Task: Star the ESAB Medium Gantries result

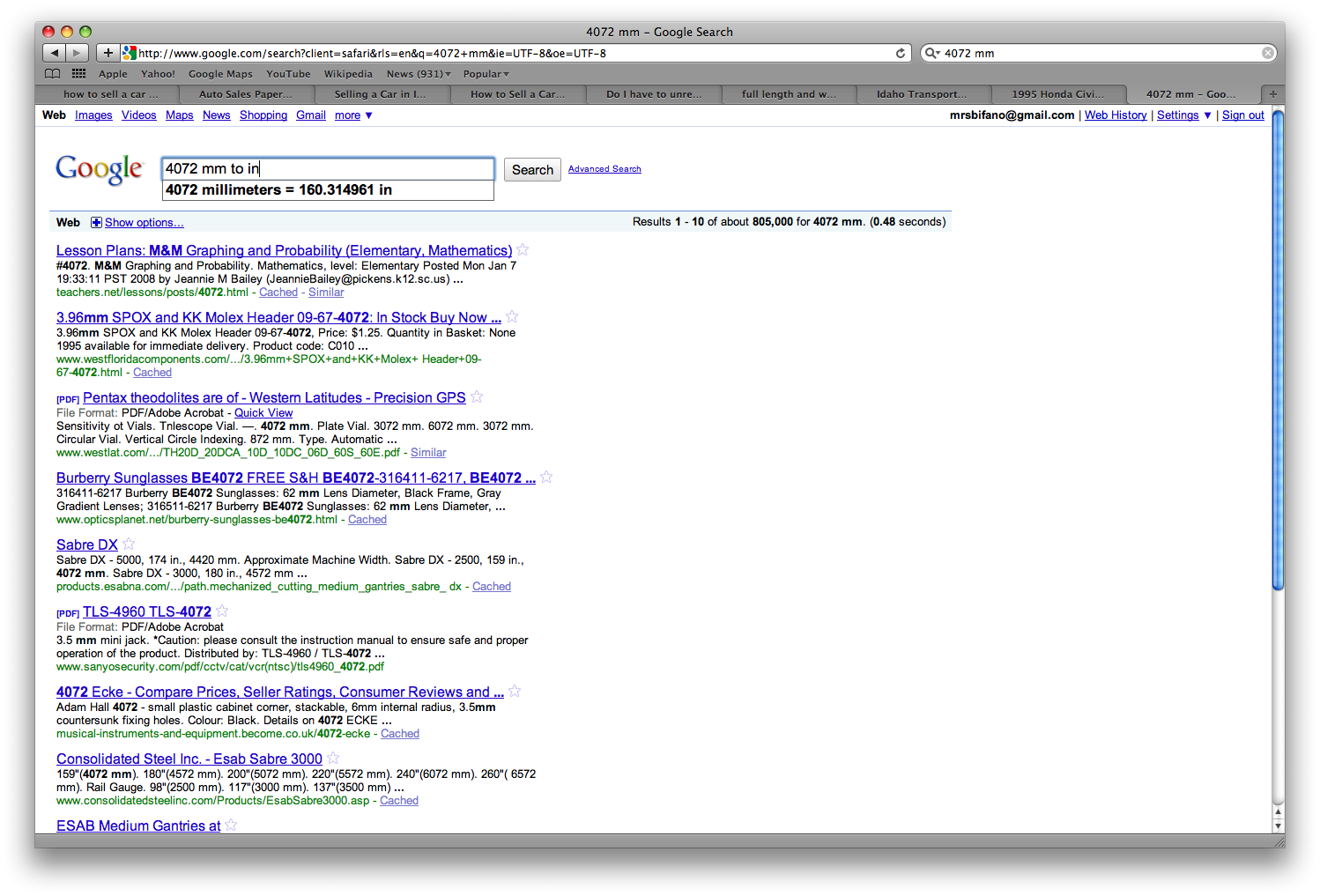Action: pyautogui.click(x=231, y=825)
